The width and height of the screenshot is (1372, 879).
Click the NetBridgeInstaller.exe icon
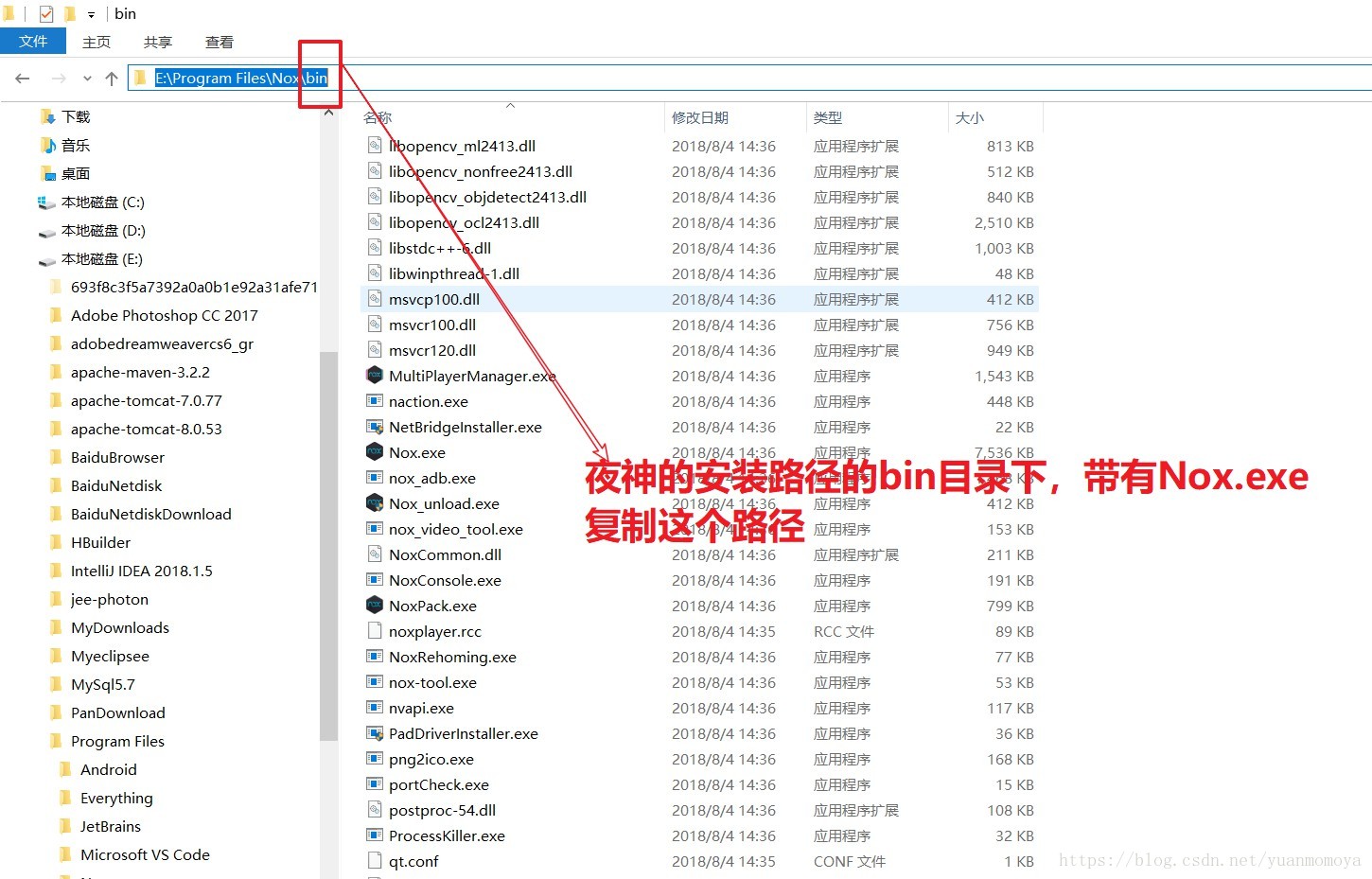(x=375, y=427)
